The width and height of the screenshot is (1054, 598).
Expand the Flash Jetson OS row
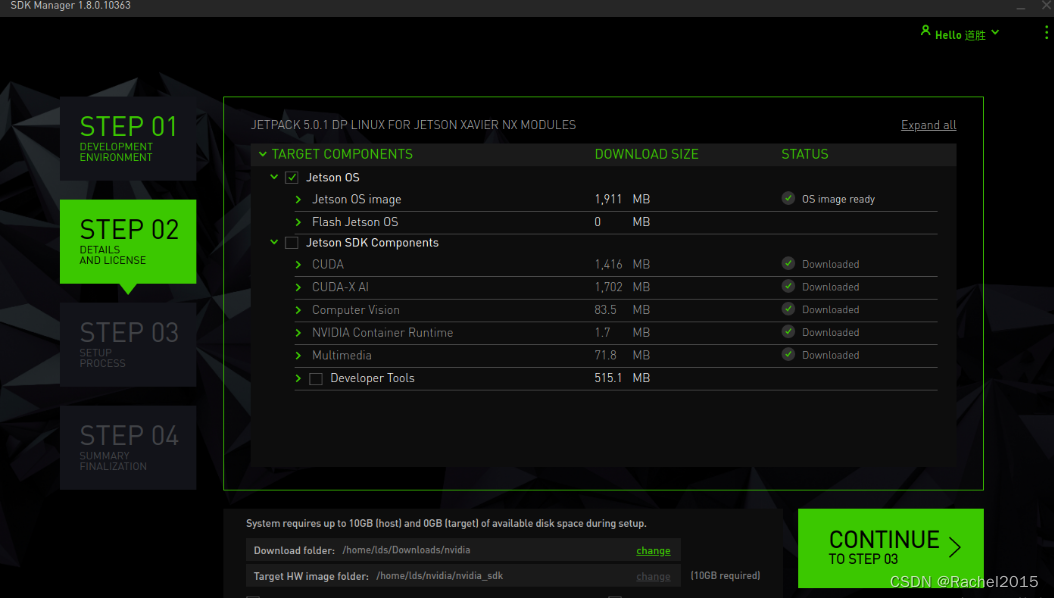(298, 222)
